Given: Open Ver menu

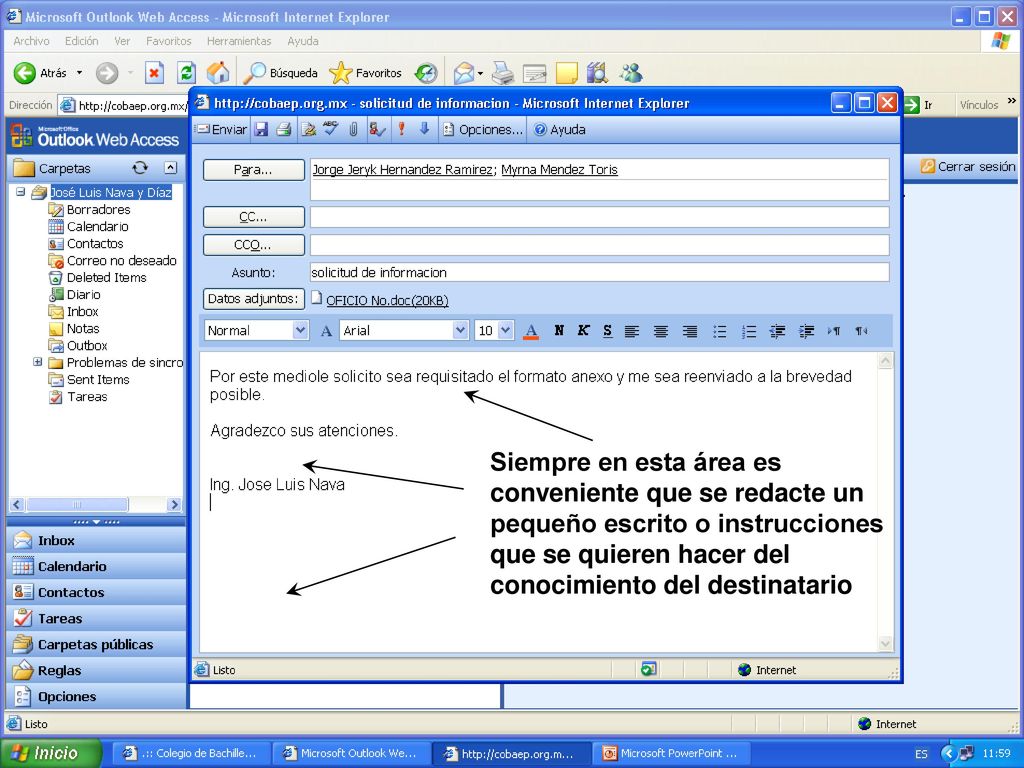Looking at the screenshot, I should click(121, 41).
